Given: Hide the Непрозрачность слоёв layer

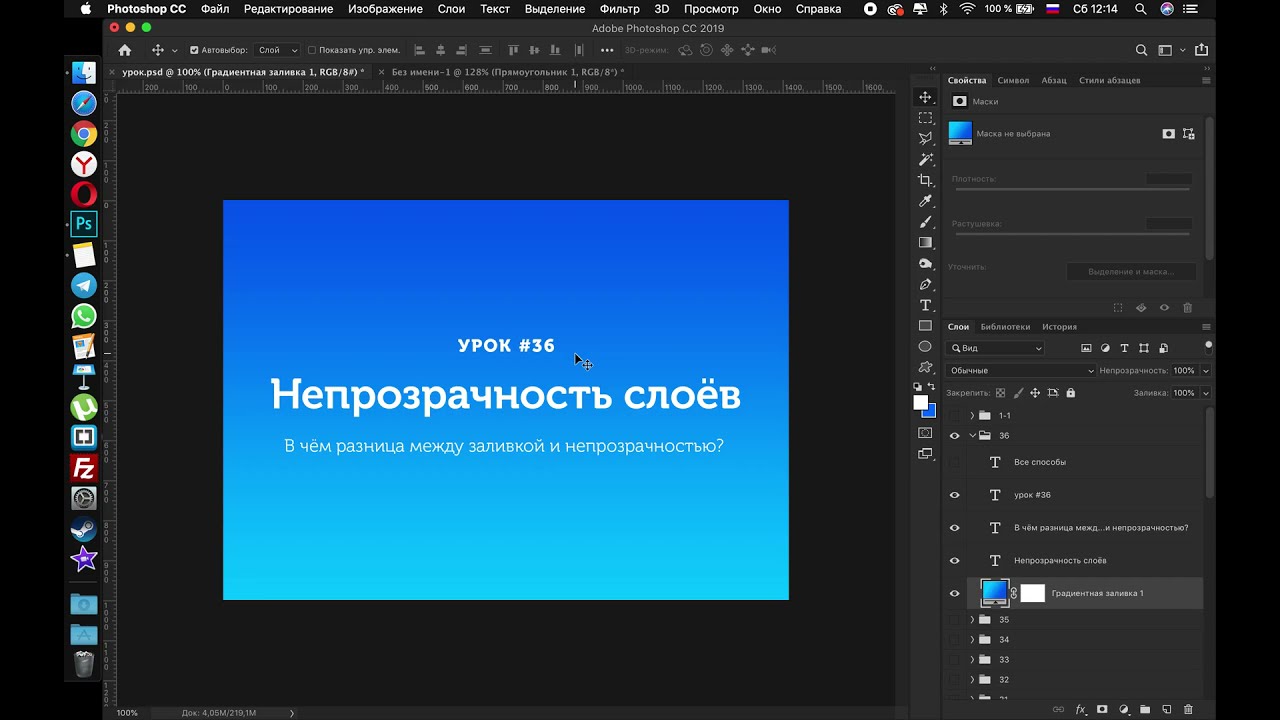Looking at the screenshot, I should coord(954,560).
